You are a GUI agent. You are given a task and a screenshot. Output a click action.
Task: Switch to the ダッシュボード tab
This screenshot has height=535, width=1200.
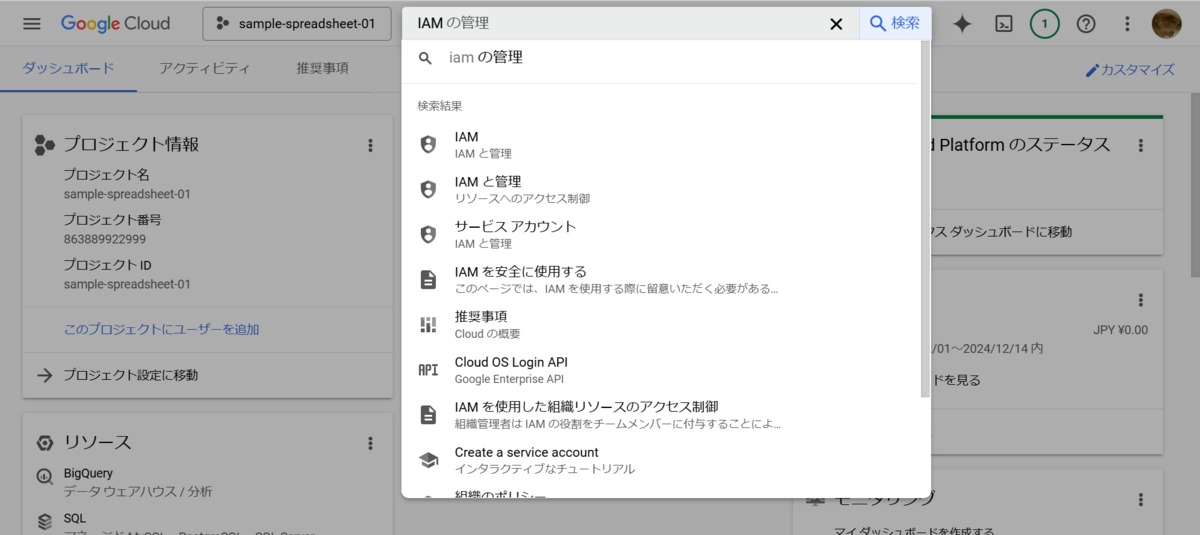point(68,69)
